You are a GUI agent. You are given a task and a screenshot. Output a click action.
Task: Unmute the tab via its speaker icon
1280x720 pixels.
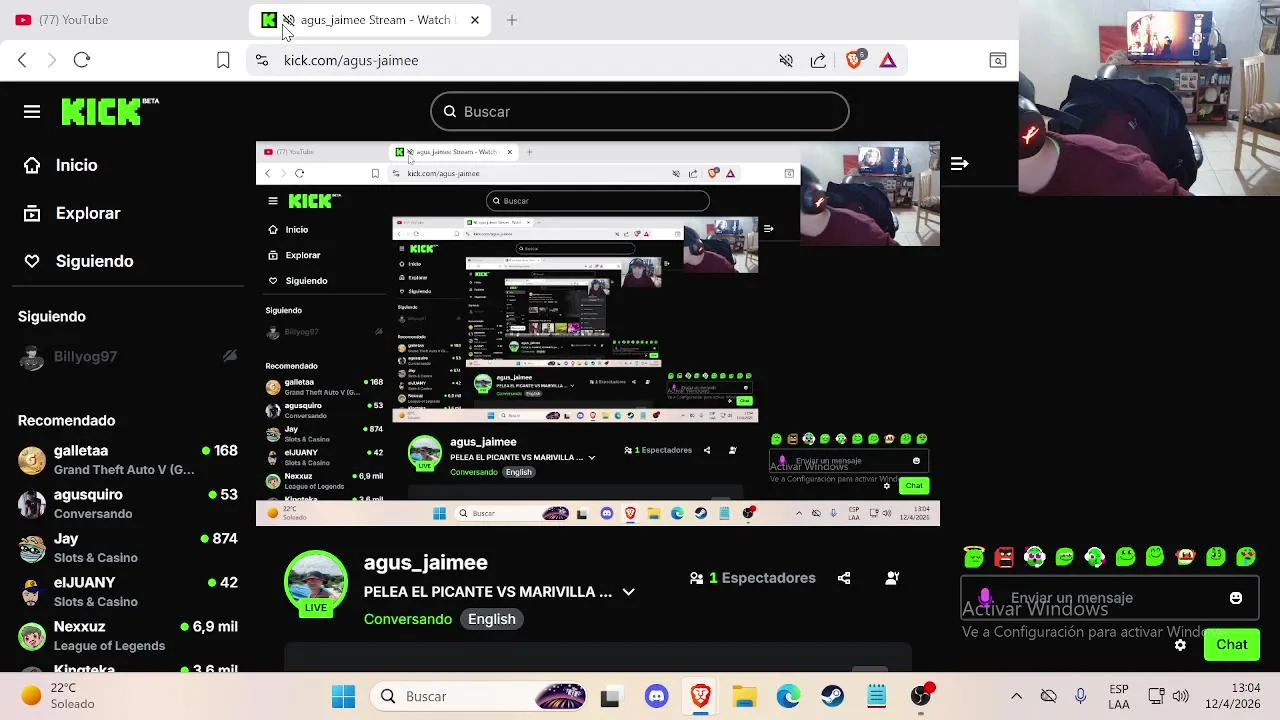(288, 20)
